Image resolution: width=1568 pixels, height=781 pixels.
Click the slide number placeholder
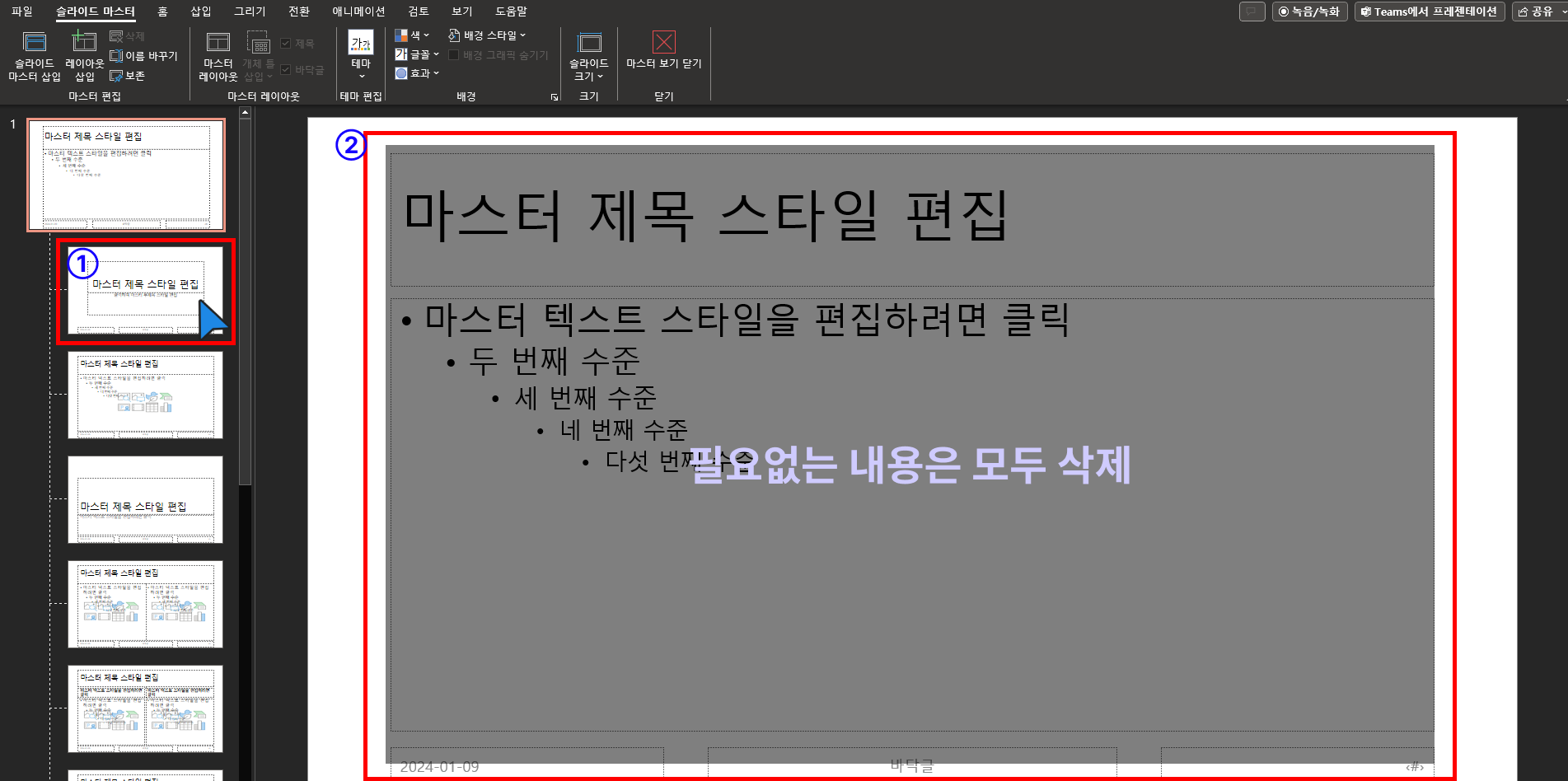[1298, 765]
